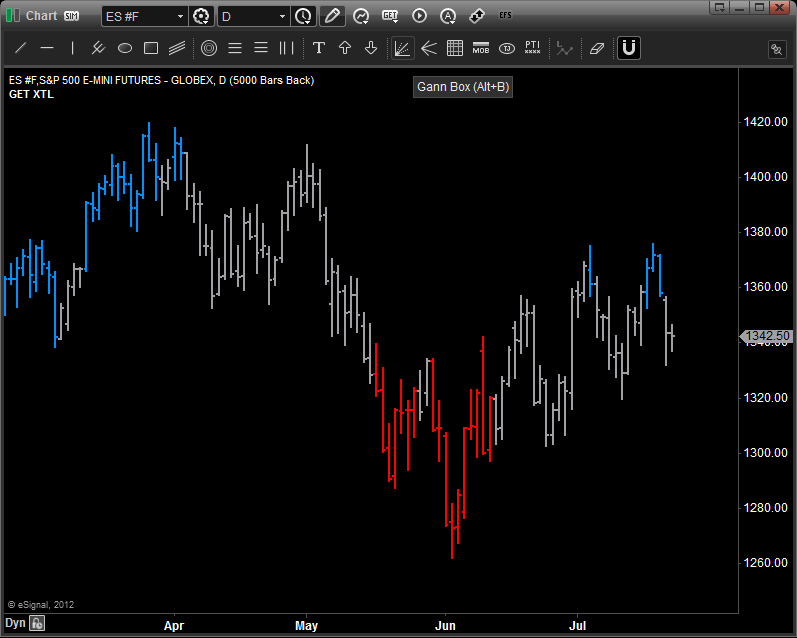
Task: Click the eraser tool icon
Action: 597,48
